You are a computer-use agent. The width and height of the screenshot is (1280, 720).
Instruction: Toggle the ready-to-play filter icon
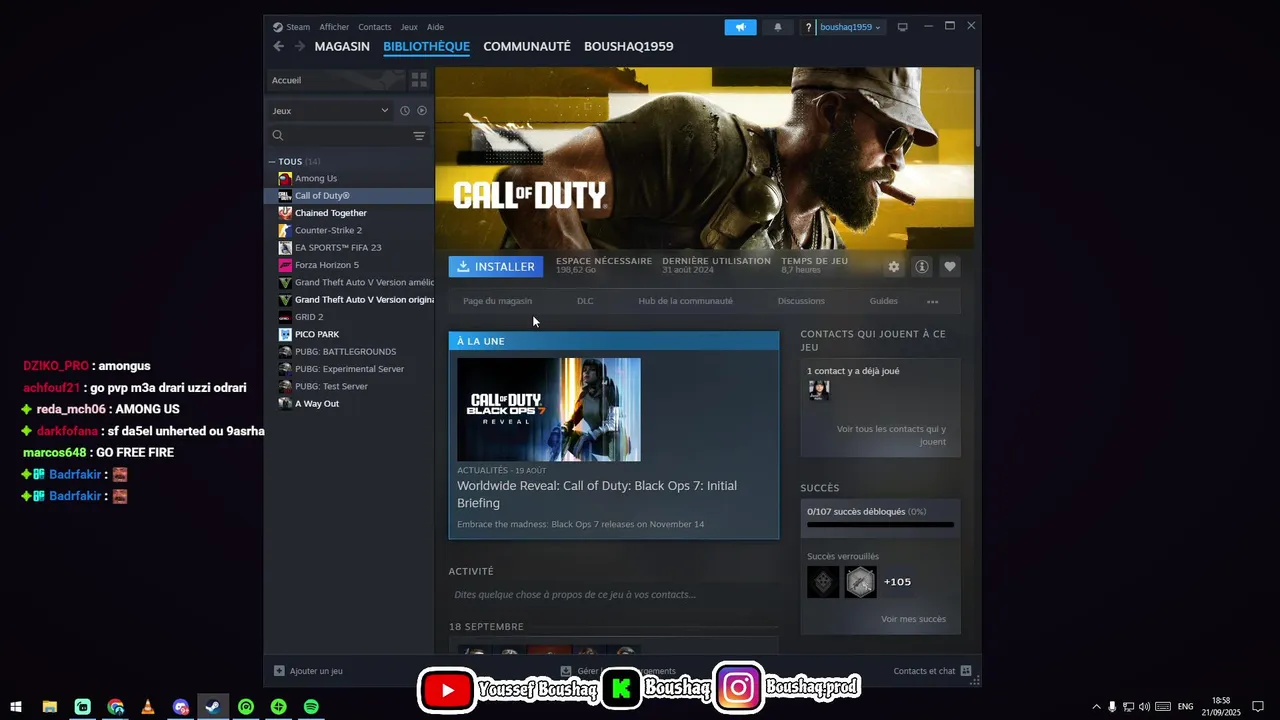point(422,111)
